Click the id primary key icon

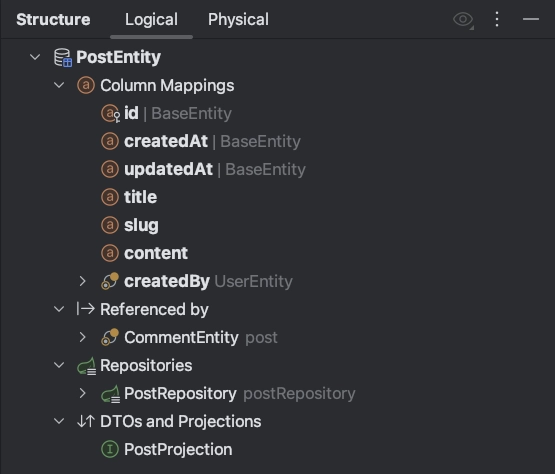(x=110, y=113)
